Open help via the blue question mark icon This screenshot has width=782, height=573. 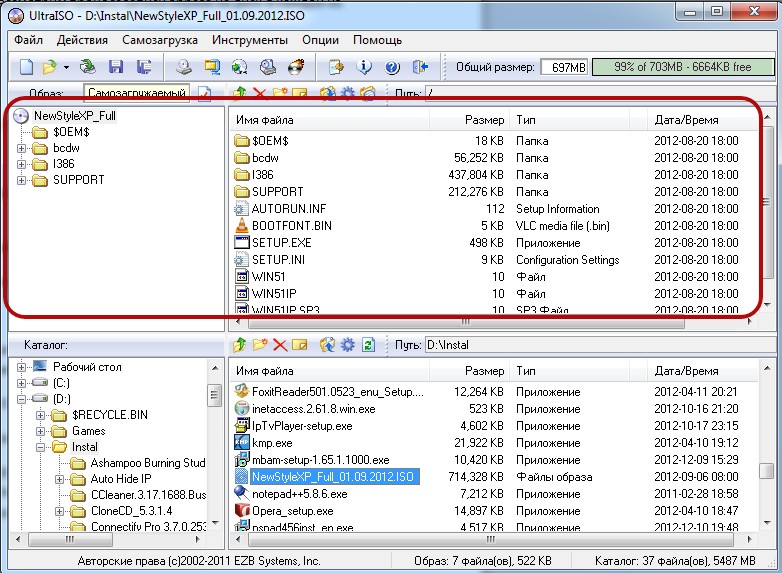tap(392, 67)
